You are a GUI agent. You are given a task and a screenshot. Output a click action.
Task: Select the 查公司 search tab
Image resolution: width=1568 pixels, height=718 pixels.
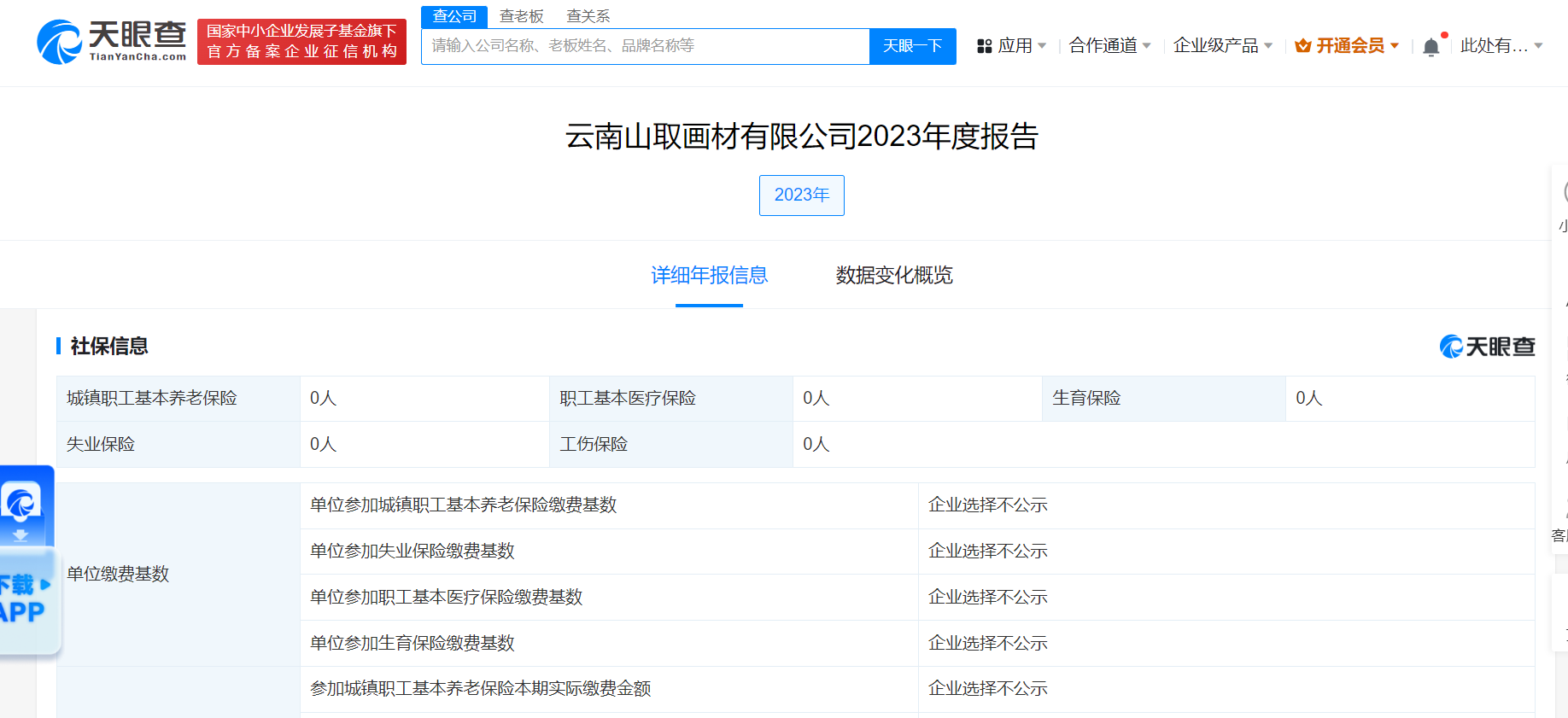click(x=454, y=16)
